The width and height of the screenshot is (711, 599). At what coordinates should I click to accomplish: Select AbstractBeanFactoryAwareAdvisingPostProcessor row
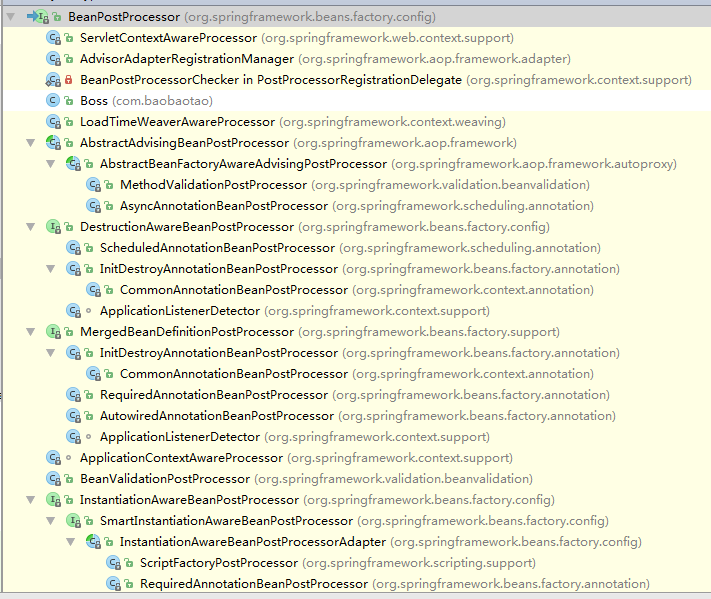[x=356, y=164]
